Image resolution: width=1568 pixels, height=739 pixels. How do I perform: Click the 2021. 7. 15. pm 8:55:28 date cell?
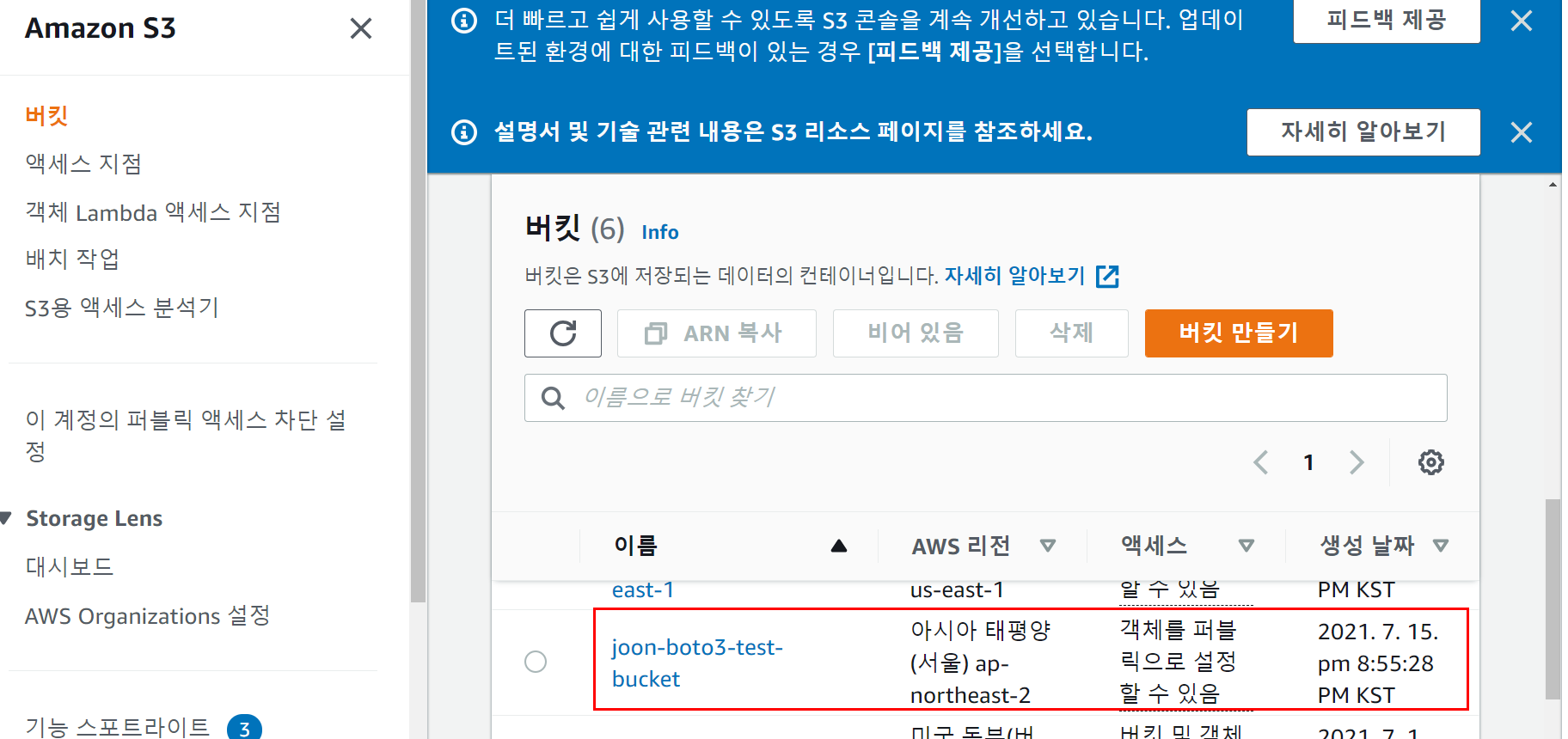pyautogui.click(x=1378, y=663)
